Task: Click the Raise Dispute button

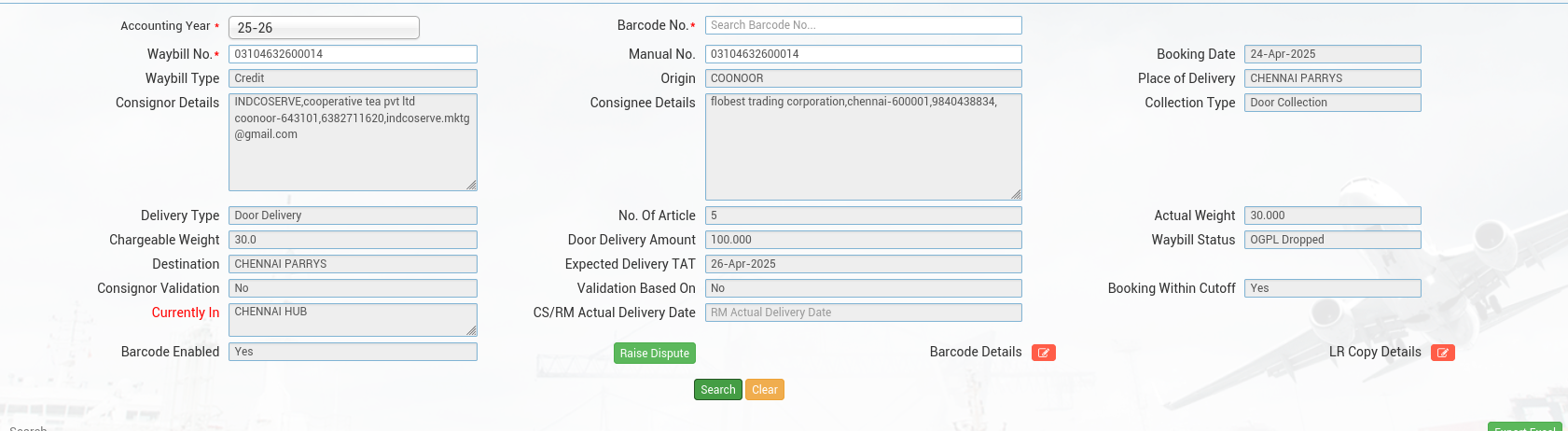Action: tap(654, 354)
